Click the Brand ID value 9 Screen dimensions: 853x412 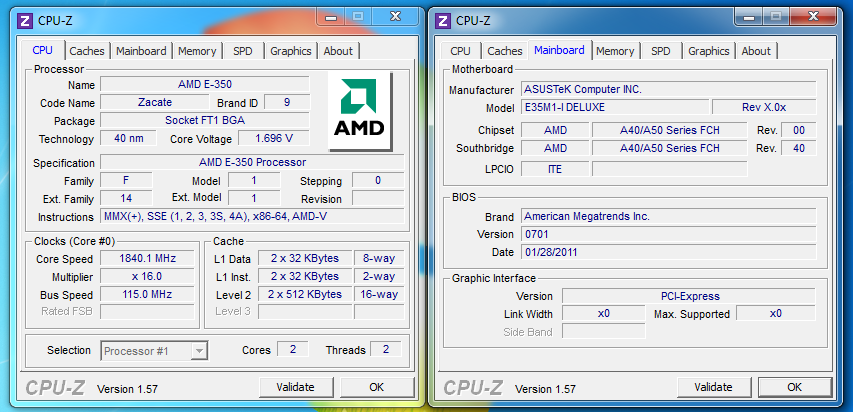(287, 102)
